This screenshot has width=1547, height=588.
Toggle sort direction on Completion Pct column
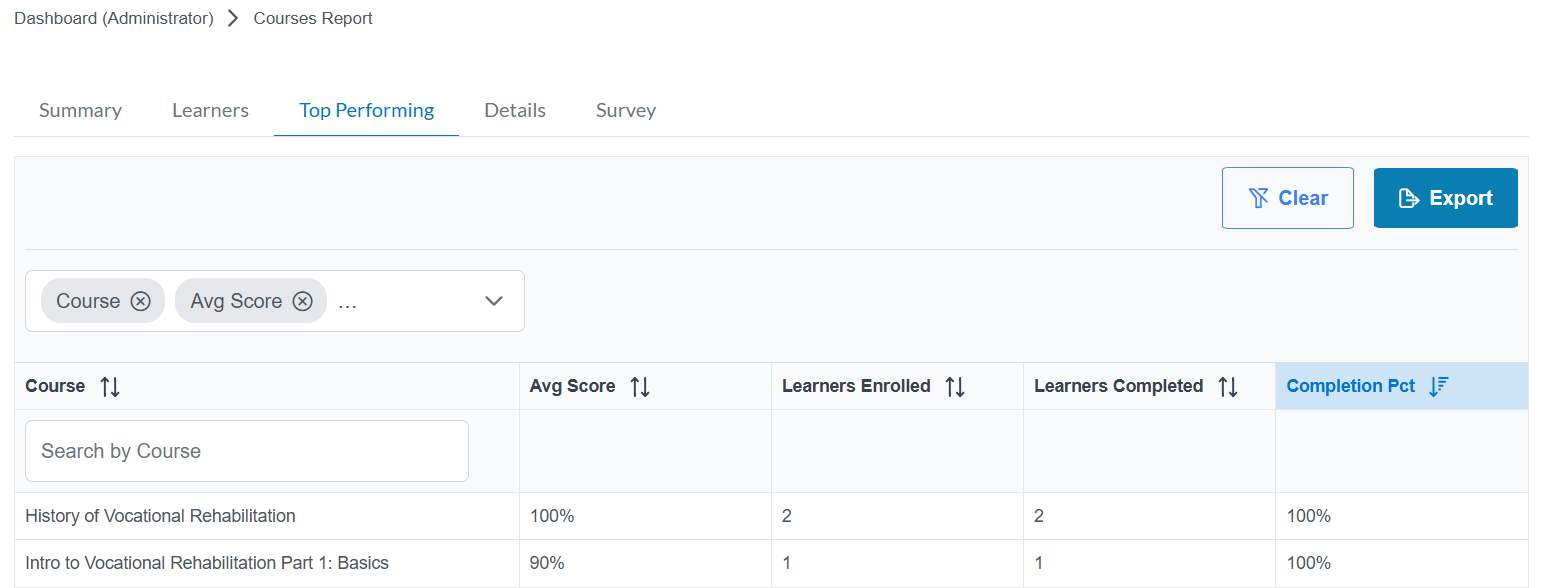[x=1438, y=386]
